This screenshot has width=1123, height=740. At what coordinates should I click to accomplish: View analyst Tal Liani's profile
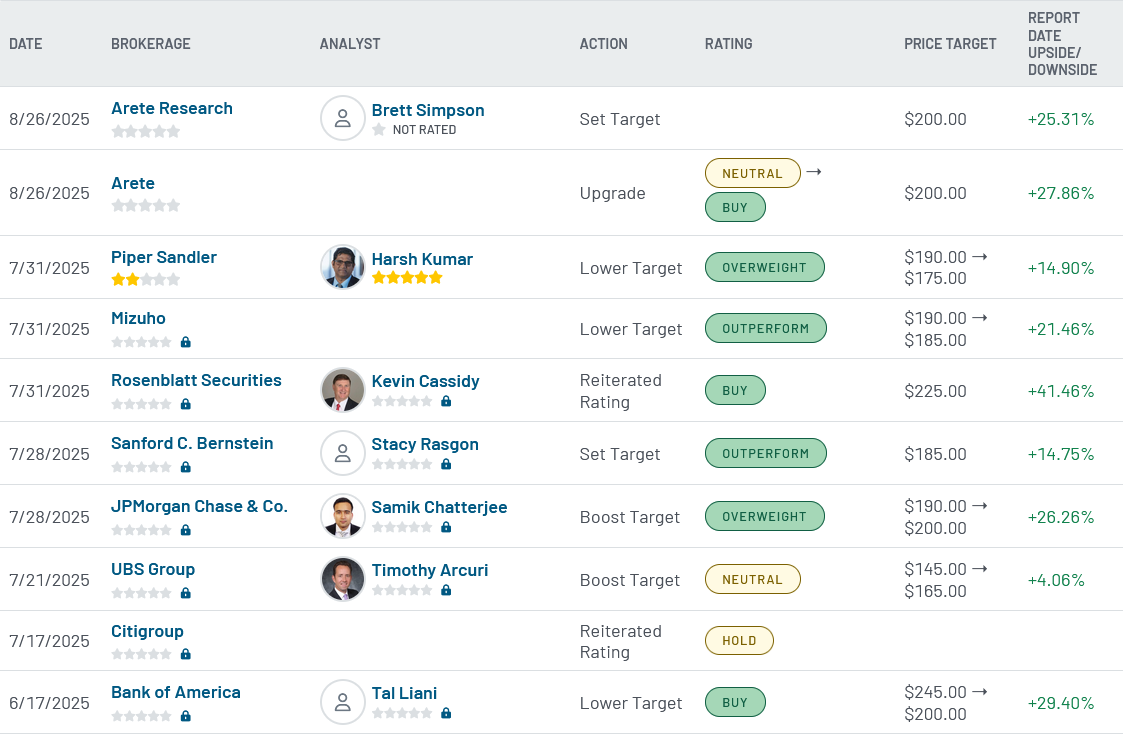[405, 693]
